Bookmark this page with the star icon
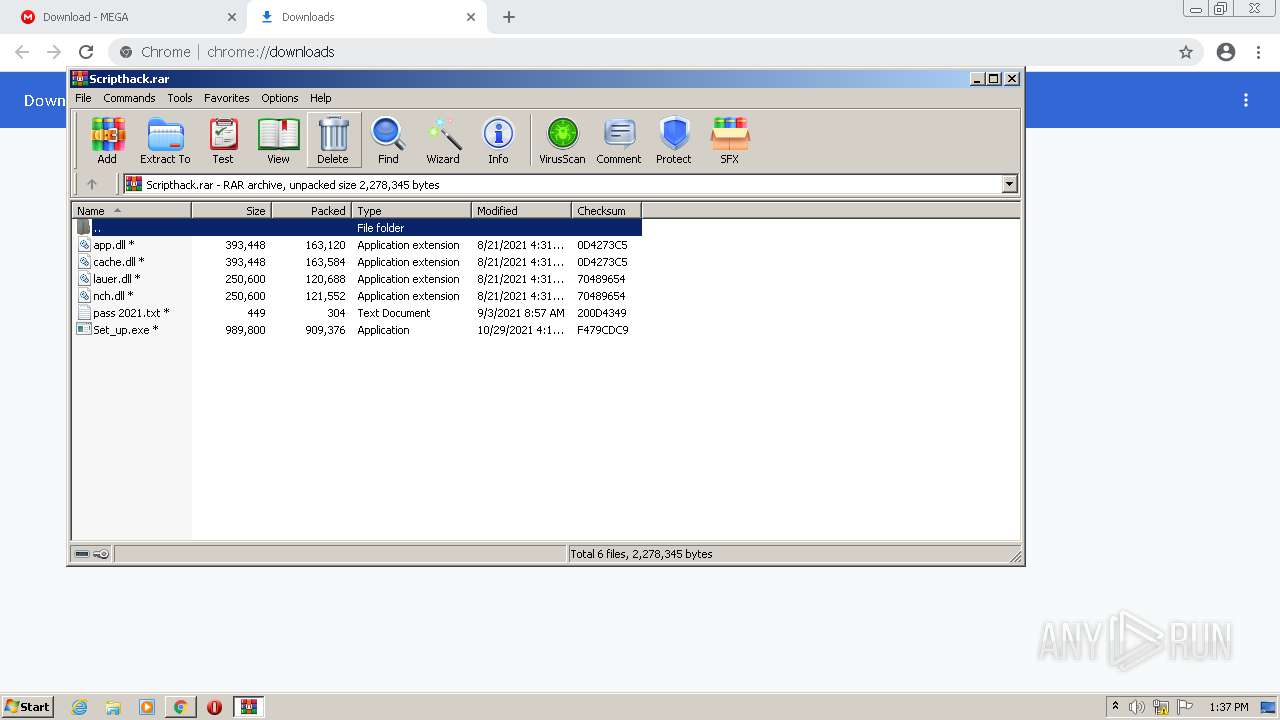This screenshot has width=1280, height=720. click(x=1186, y=52)
